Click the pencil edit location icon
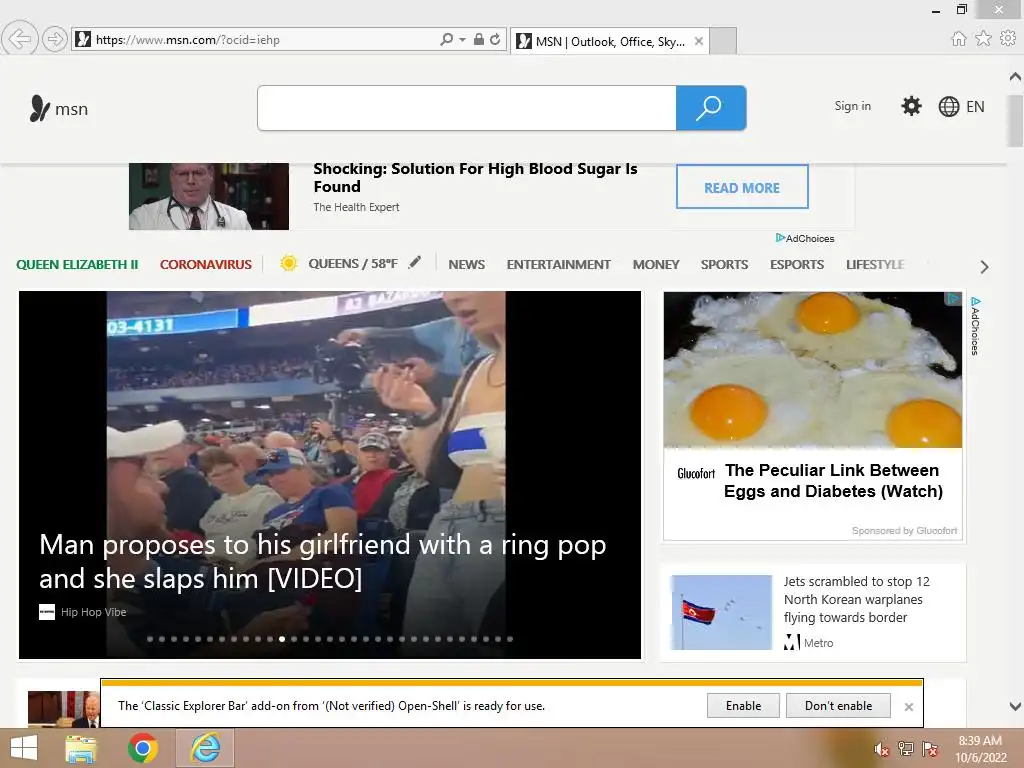The width and height of the screenshot is (1024, 768). tap(415, 263)
